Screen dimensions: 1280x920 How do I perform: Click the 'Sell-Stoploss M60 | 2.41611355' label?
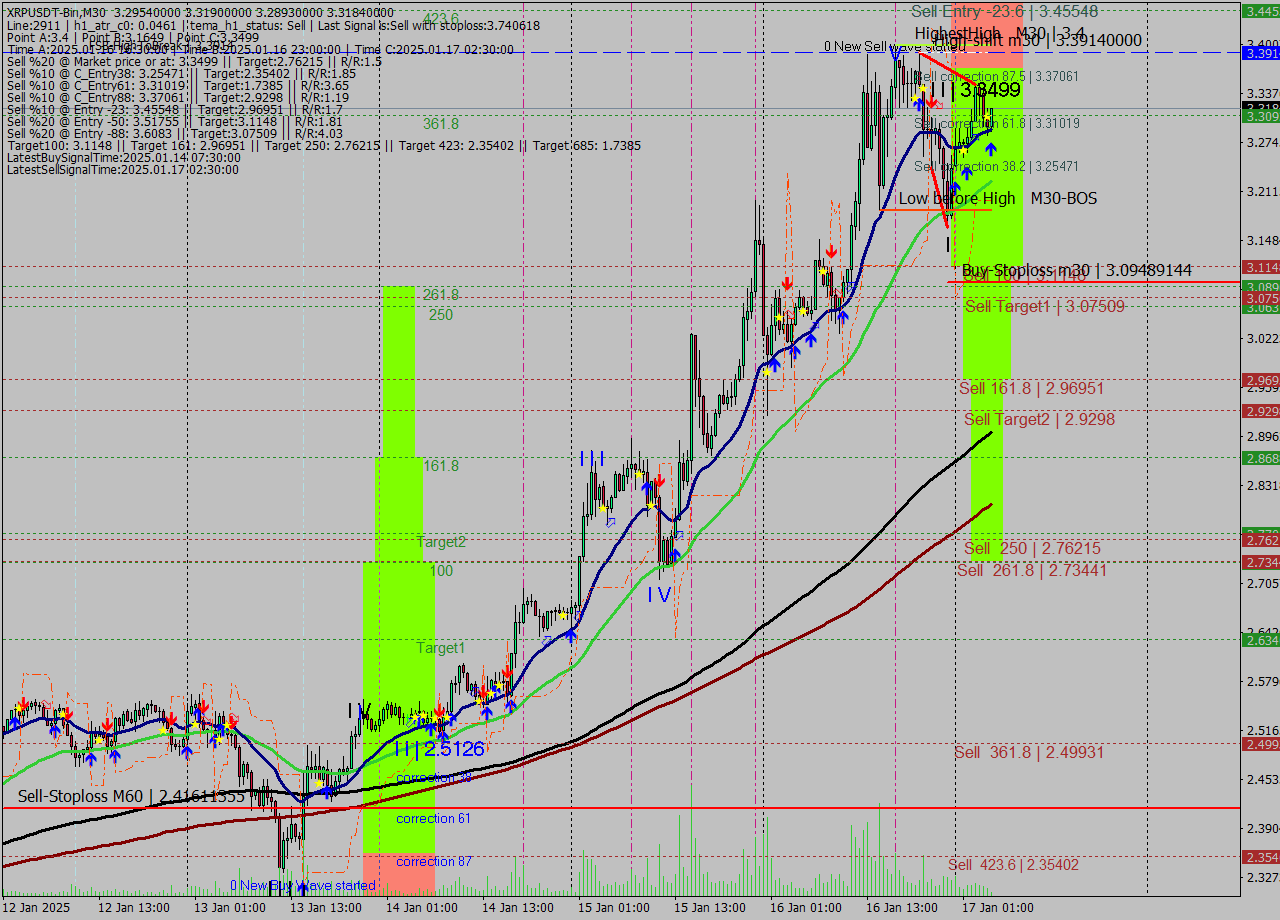(131, 796)
